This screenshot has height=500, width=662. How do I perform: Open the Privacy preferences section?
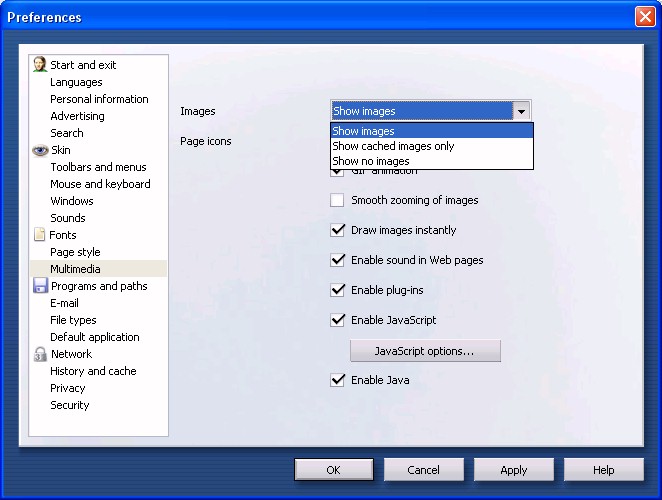point(68,388)
